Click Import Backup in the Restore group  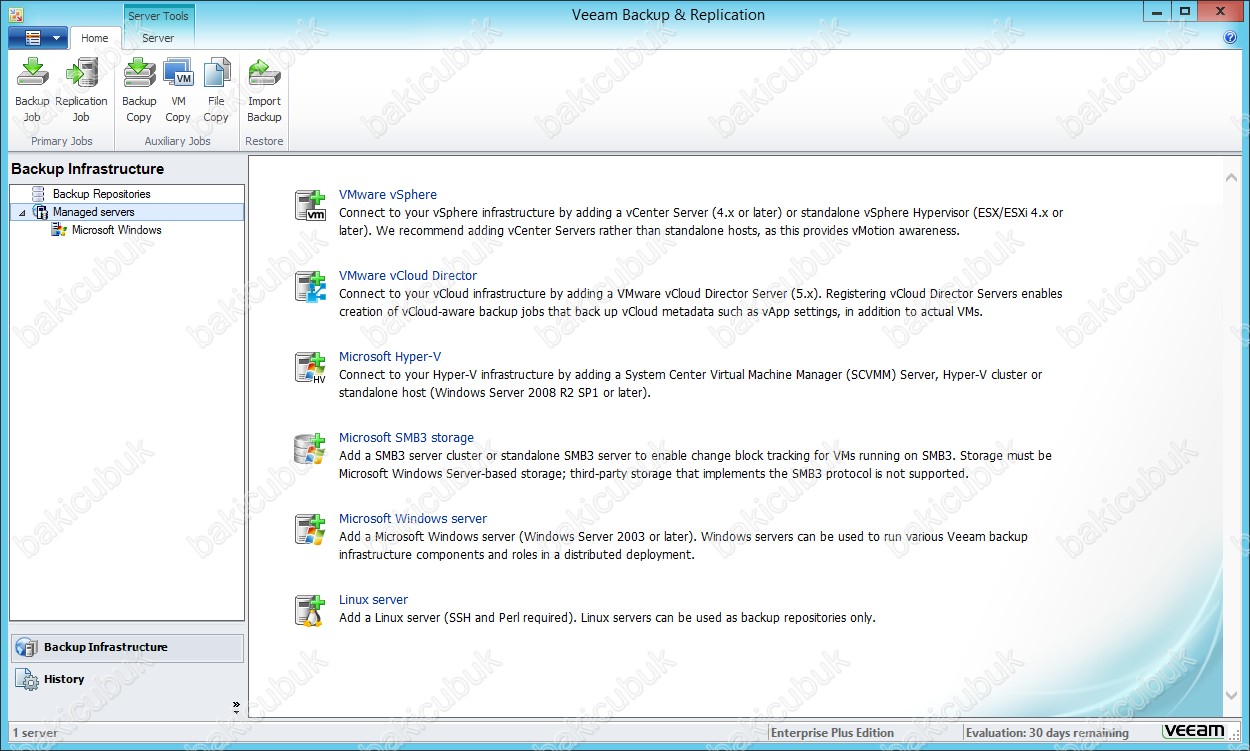[264, 91]
